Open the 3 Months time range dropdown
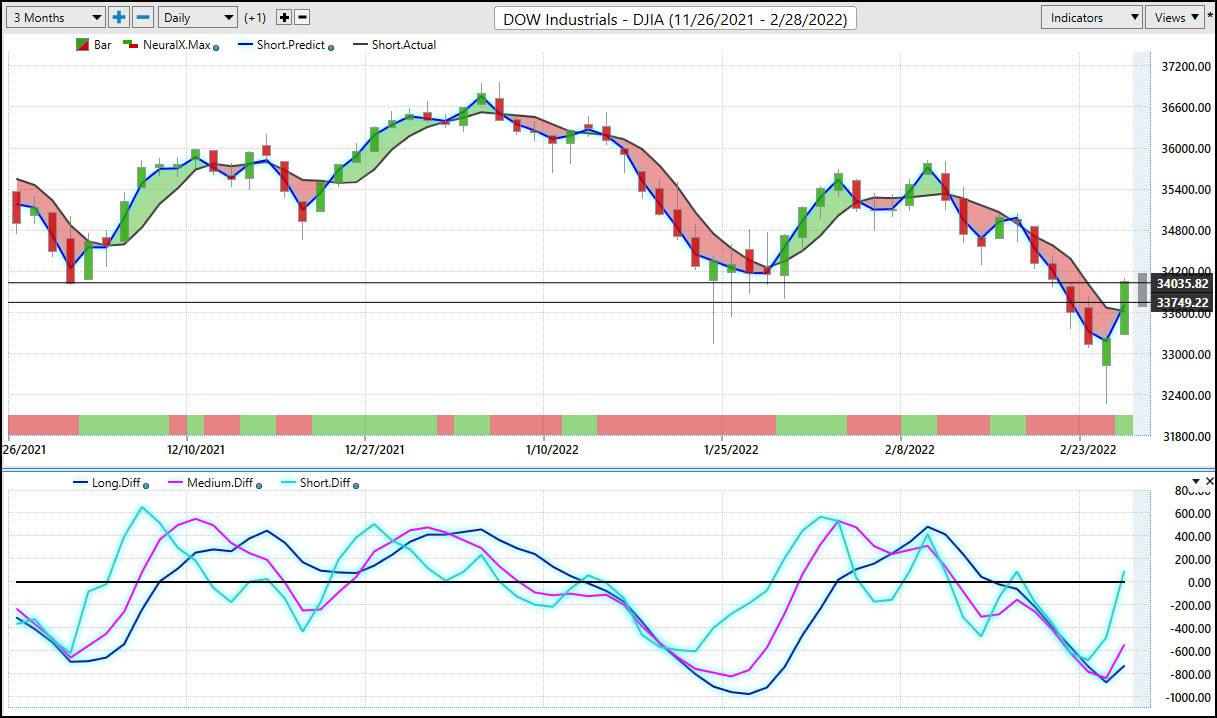The image size is (1217, 718). tap(56, 17)
